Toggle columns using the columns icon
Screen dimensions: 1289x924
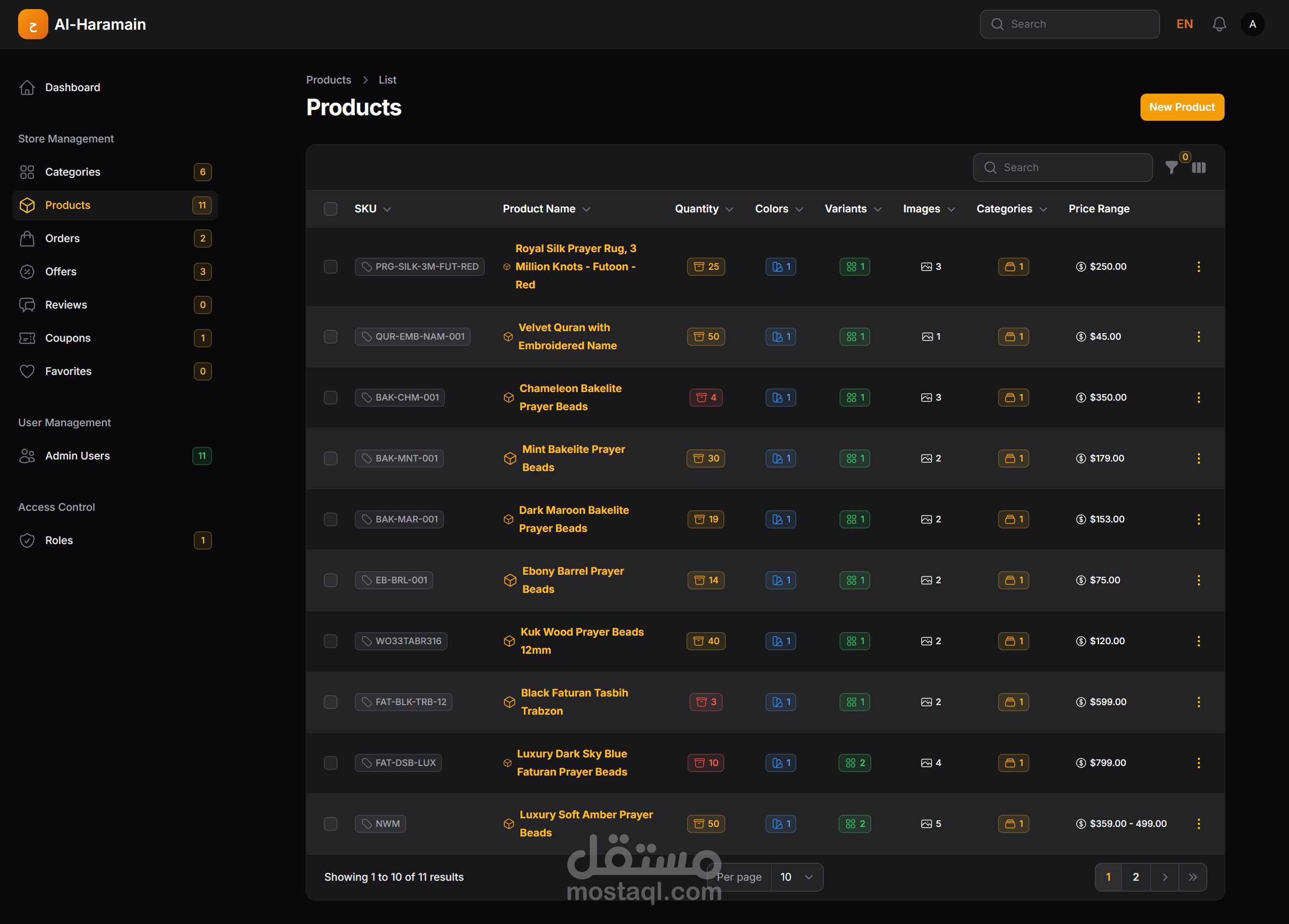[x=1198, y=168]
